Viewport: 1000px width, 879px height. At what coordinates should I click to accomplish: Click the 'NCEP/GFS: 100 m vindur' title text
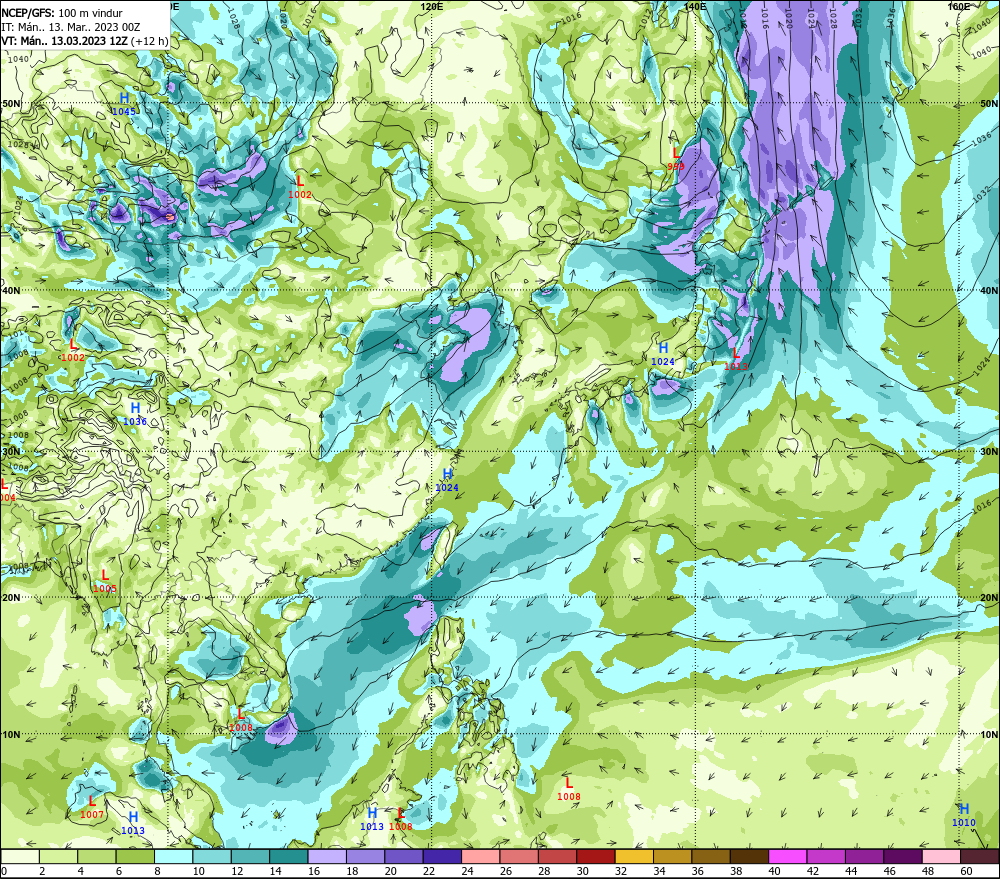tap(62, 13)
